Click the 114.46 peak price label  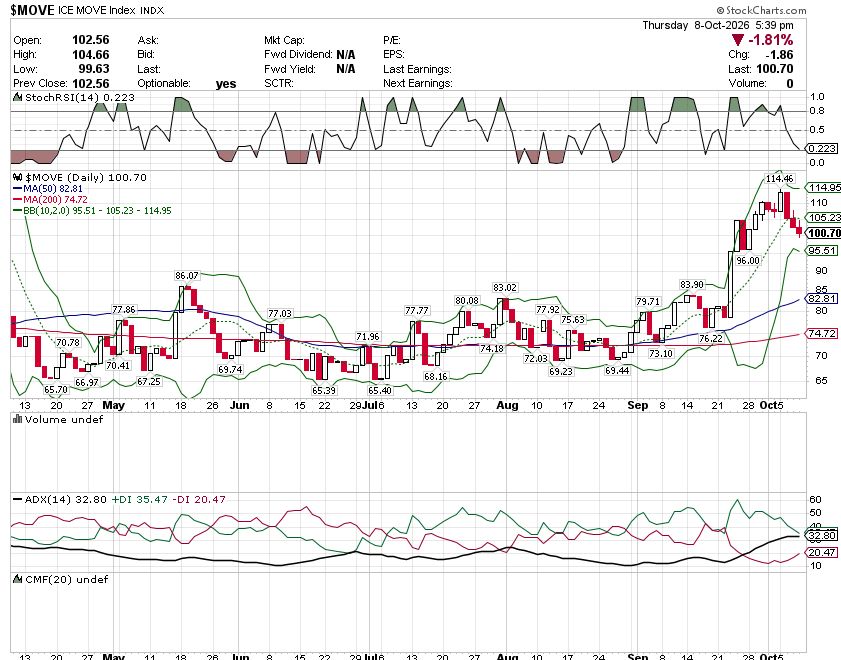coord(780,179)
